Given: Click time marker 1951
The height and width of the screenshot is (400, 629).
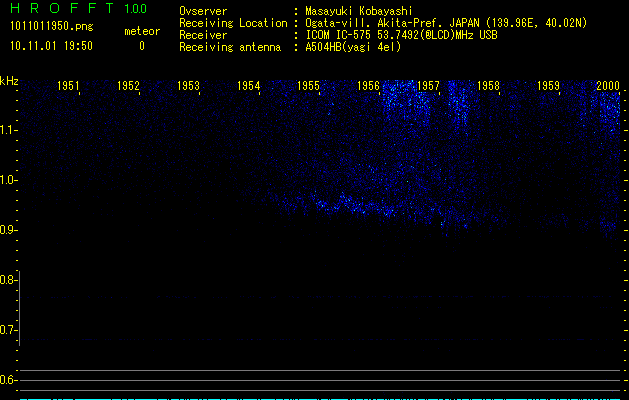Looking at the screenshot, I should pyautogui.click(x=68, y=85).
